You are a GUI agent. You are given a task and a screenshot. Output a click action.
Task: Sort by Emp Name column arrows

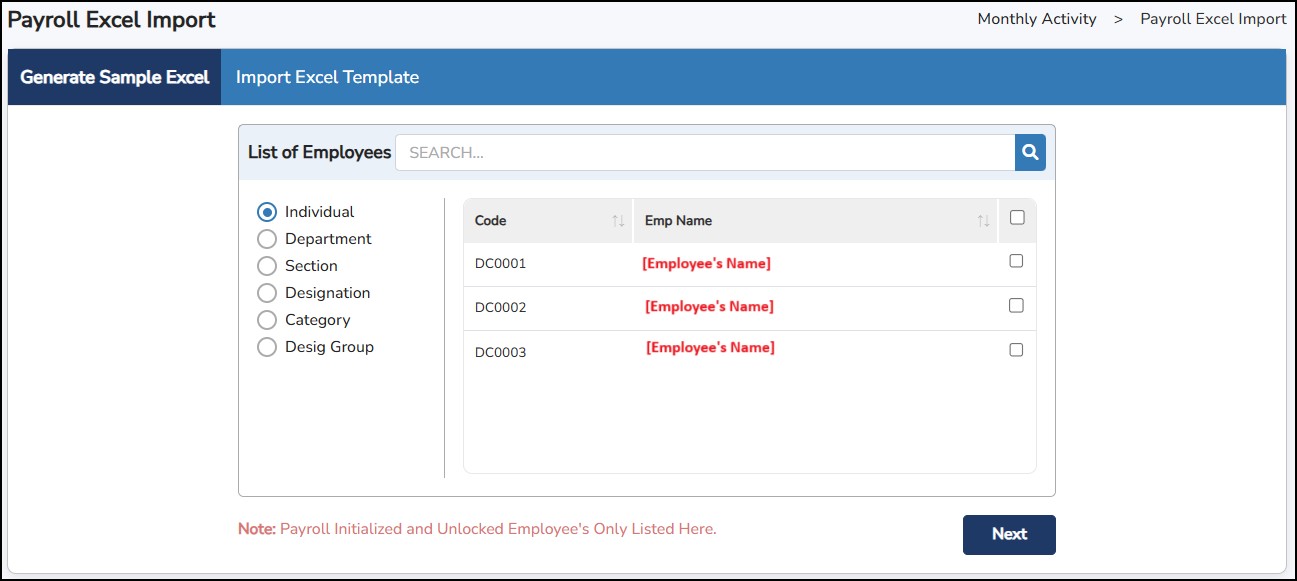pyautogui.click(x=983, y=221)
